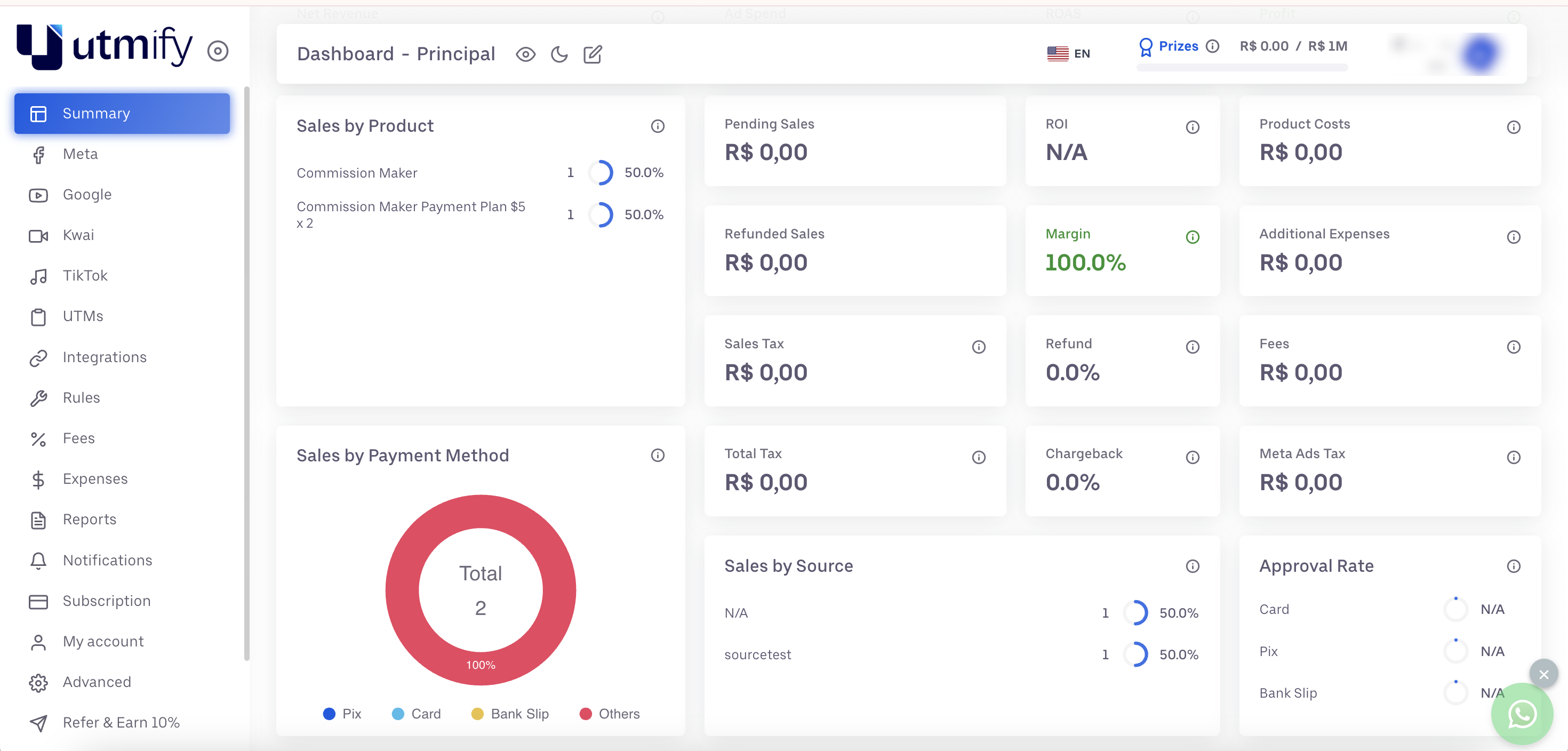Open the EN language selector
The image size is (1568, 751).
click(x=1068, y=53)
